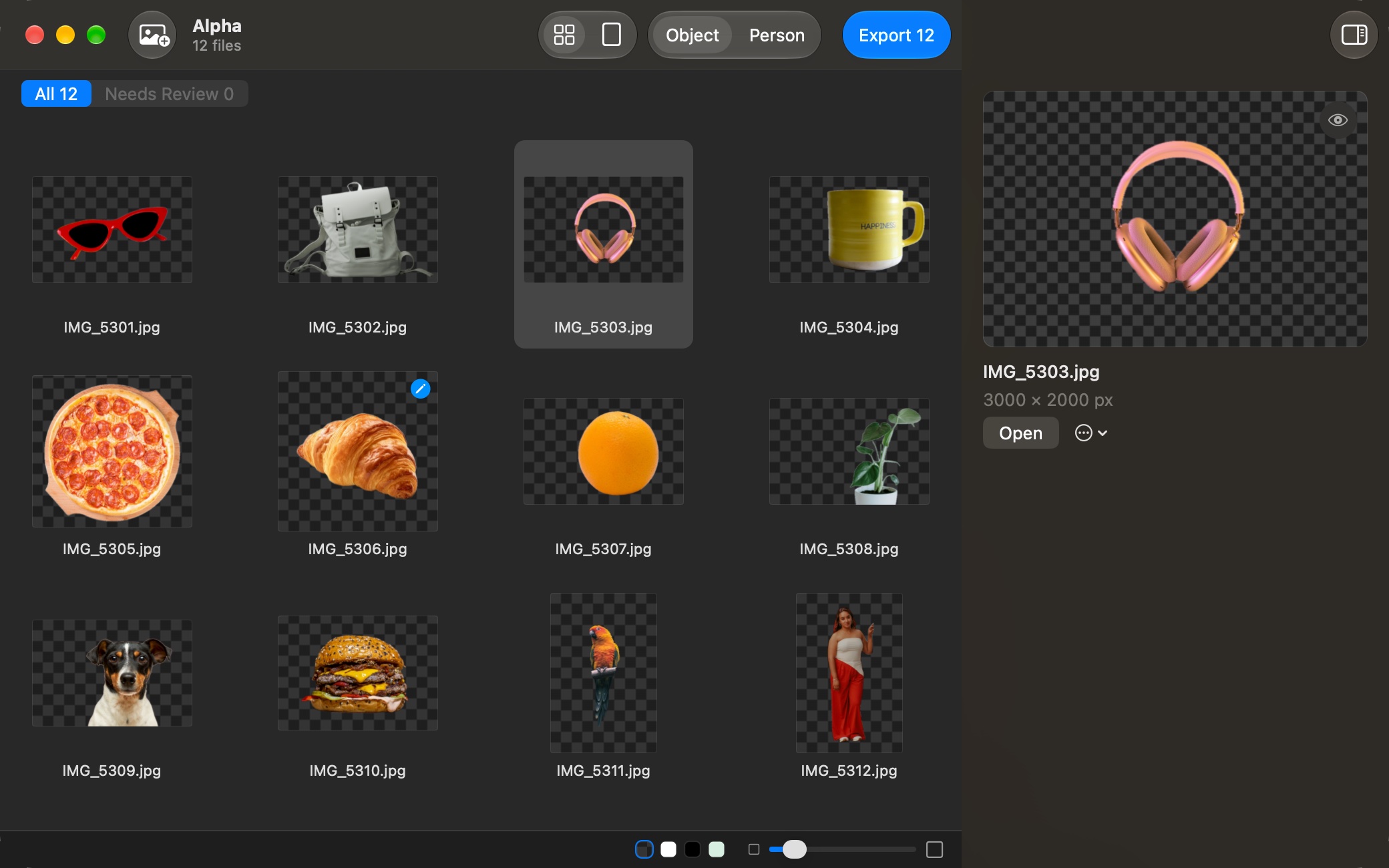Select the Object mode
The image size is (1389, 868).
(692, 35)
